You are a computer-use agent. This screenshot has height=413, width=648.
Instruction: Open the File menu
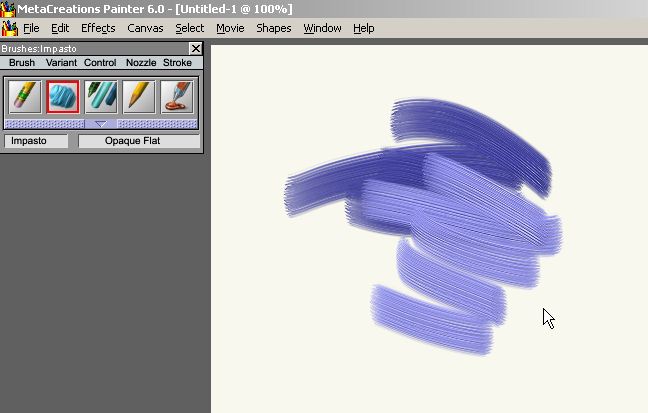point(31,28)
